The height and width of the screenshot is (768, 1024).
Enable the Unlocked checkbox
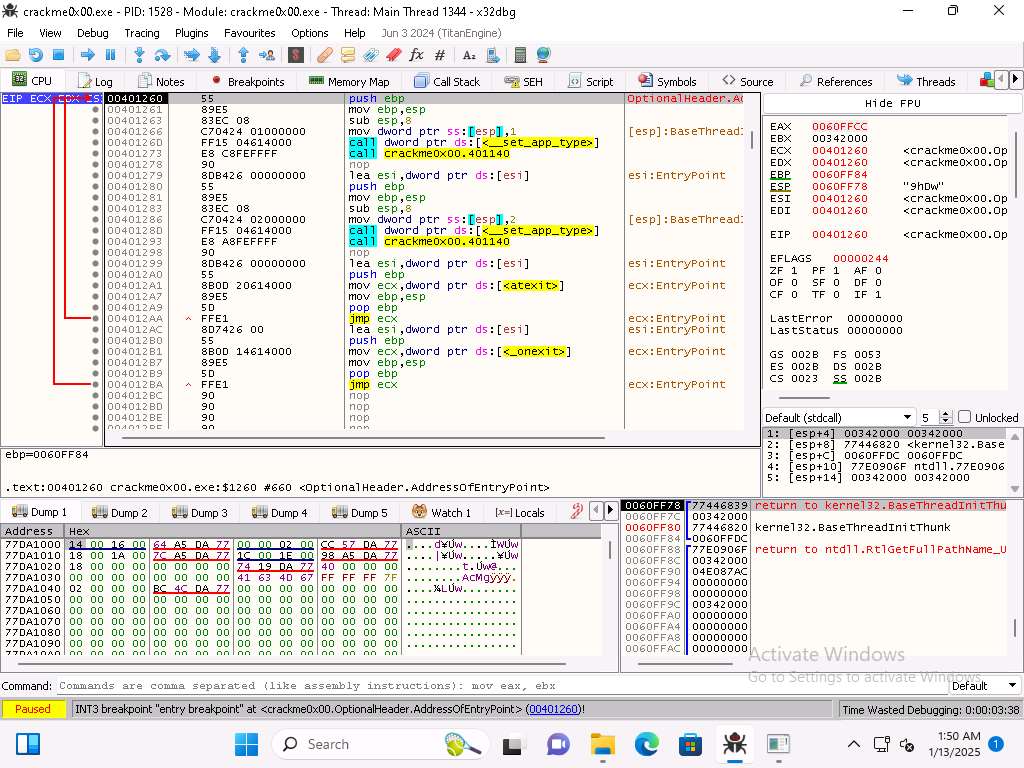(965, 417)
